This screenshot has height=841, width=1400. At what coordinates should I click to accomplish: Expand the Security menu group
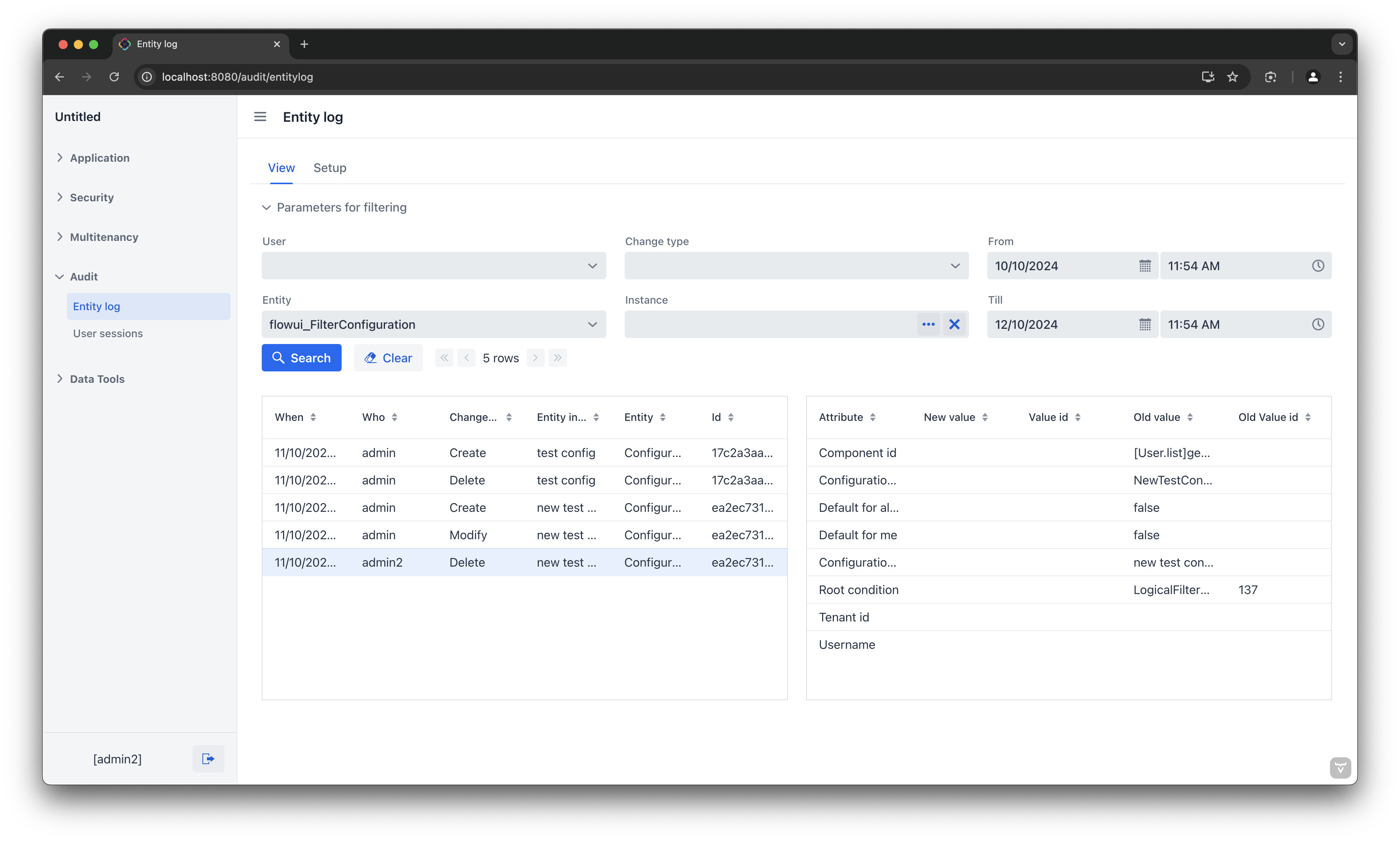point(86,197)
